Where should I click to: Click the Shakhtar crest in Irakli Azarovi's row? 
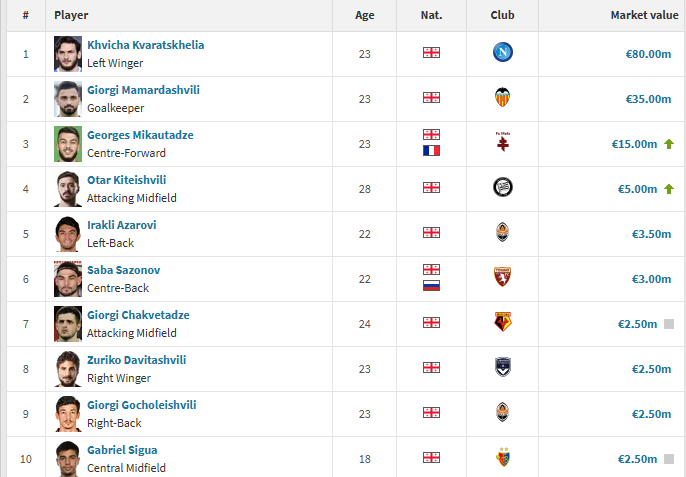[x=502, y=233]
